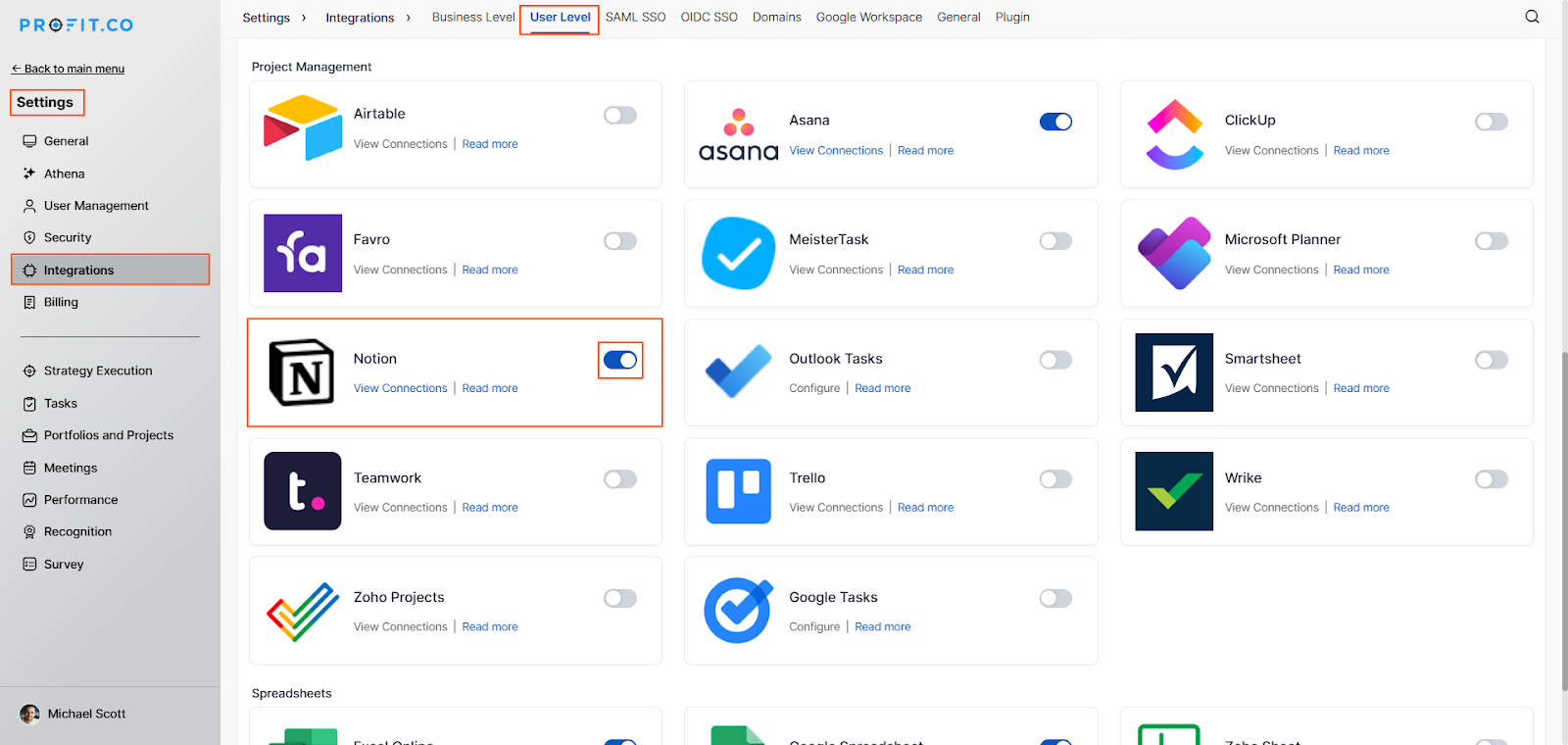This screenshot has width=1568, height=745.
Task: Click Configure for Outlook Tasks
Action: (814, 388)
